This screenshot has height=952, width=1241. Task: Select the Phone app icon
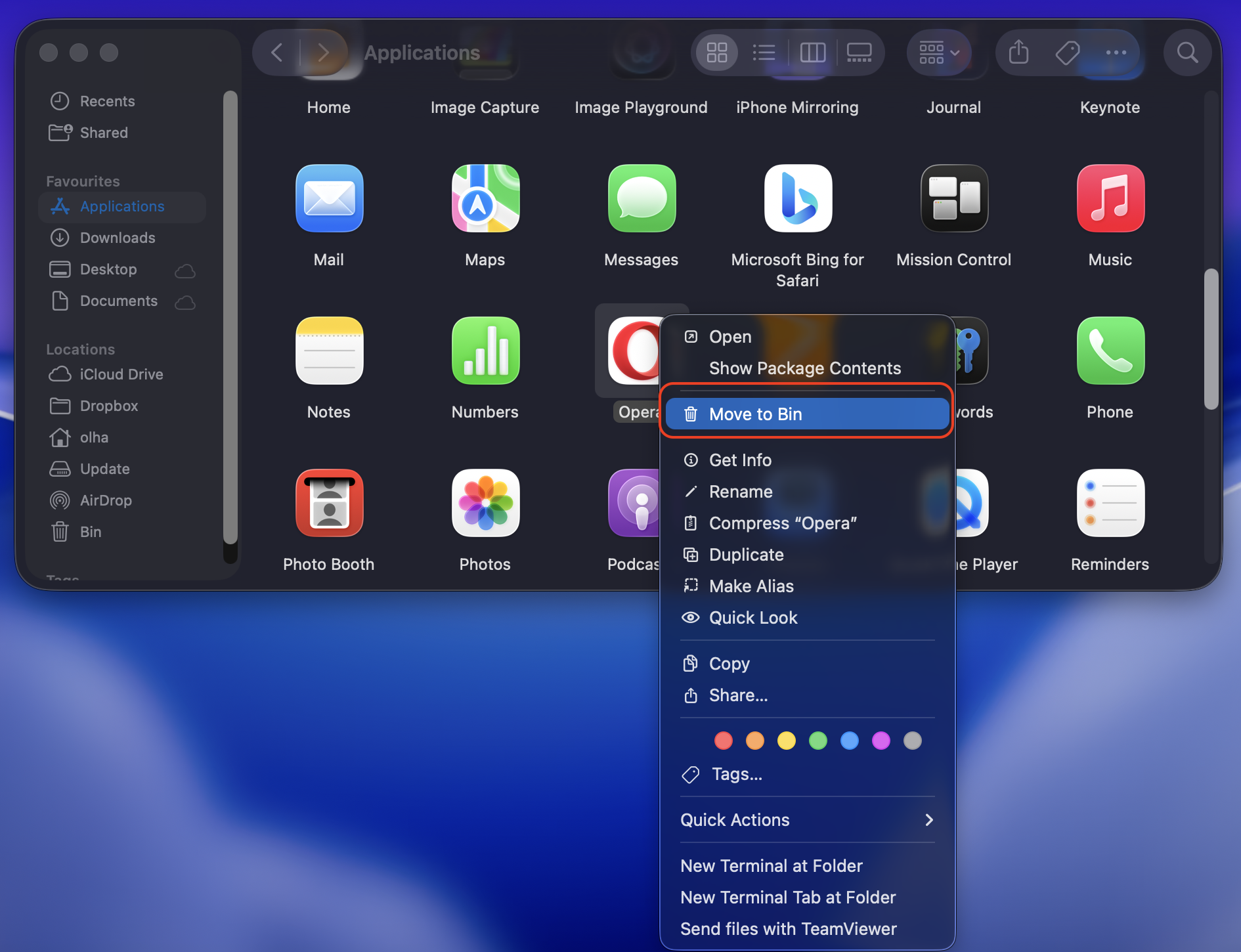pyautogui.click(x=1110, y=351)
